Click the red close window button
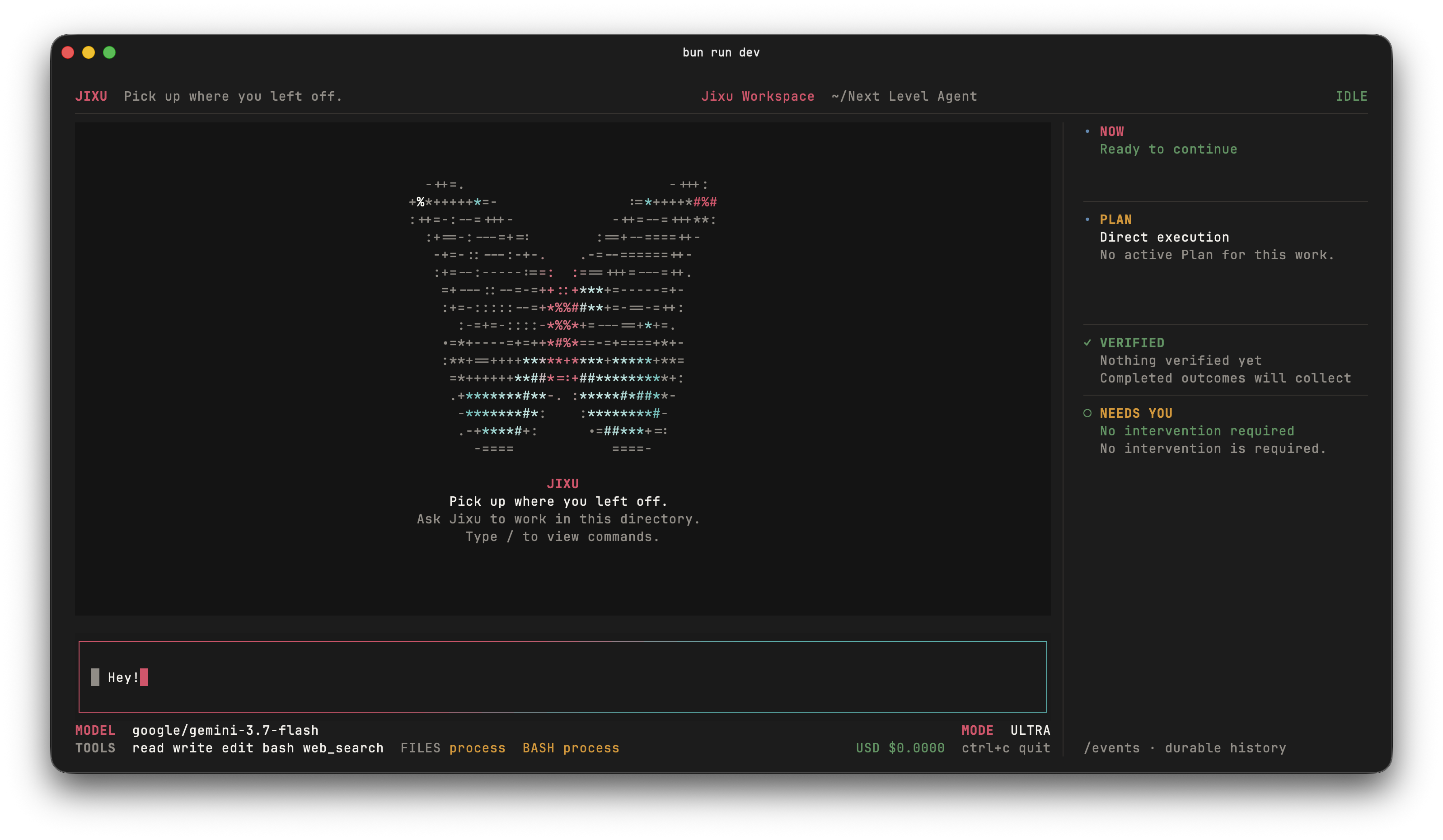1443x840 pixels. coord(68,53)
